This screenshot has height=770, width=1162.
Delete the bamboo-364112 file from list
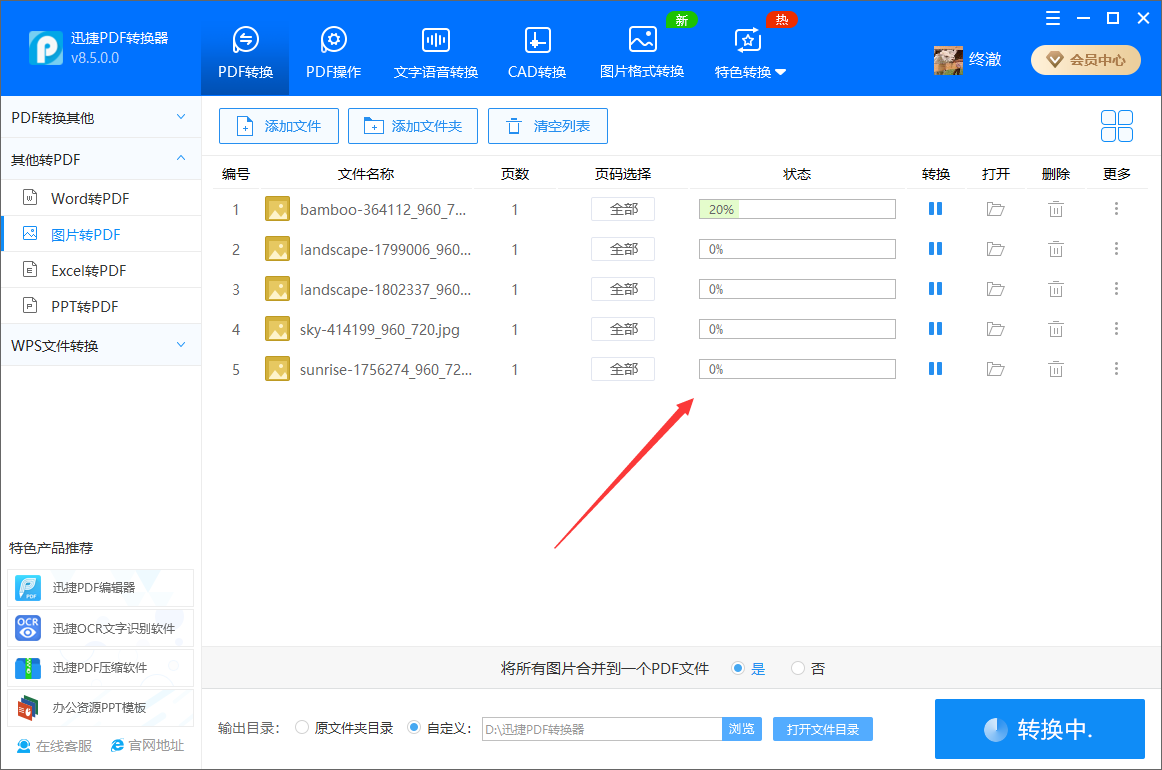pyautogui.click(x=1055, y=209)
